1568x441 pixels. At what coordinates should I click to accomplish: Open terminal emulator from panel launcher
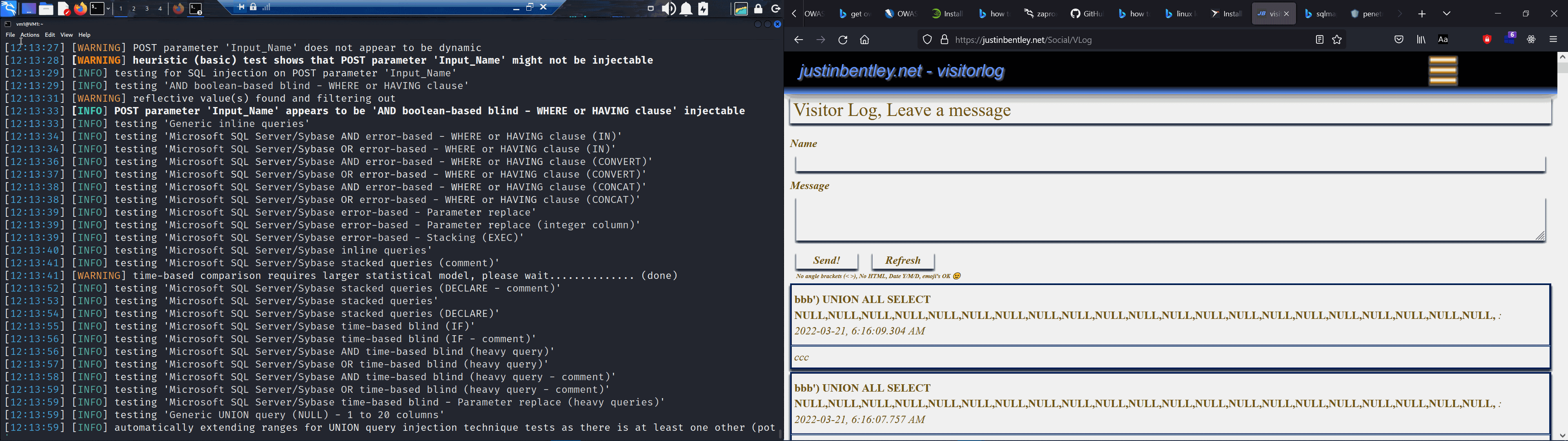[98, 9]
